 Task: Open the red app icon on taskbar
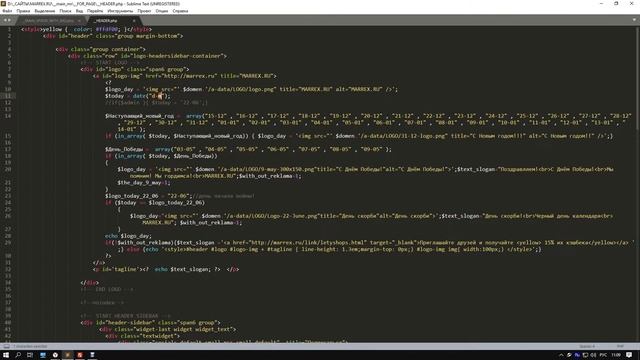point(80,355)
